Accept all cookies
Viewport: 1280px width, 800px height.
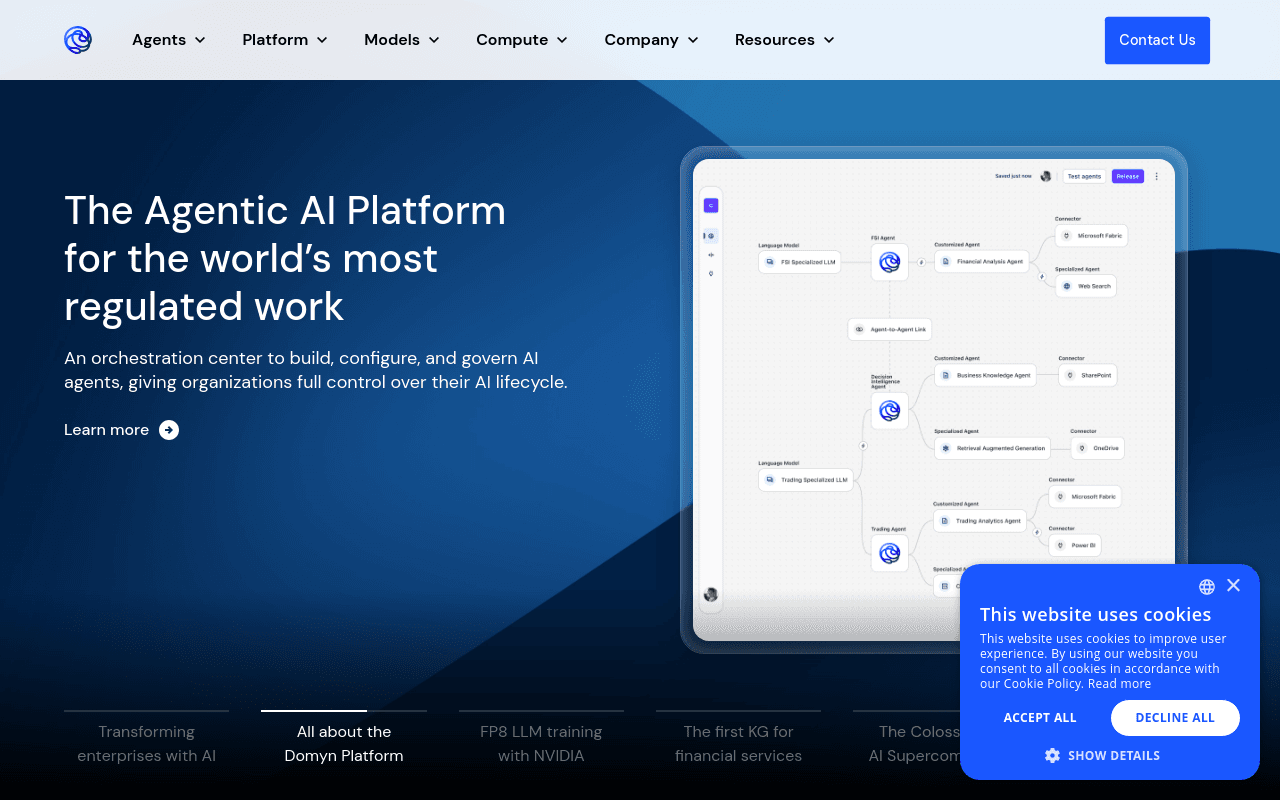[1040, 718]
